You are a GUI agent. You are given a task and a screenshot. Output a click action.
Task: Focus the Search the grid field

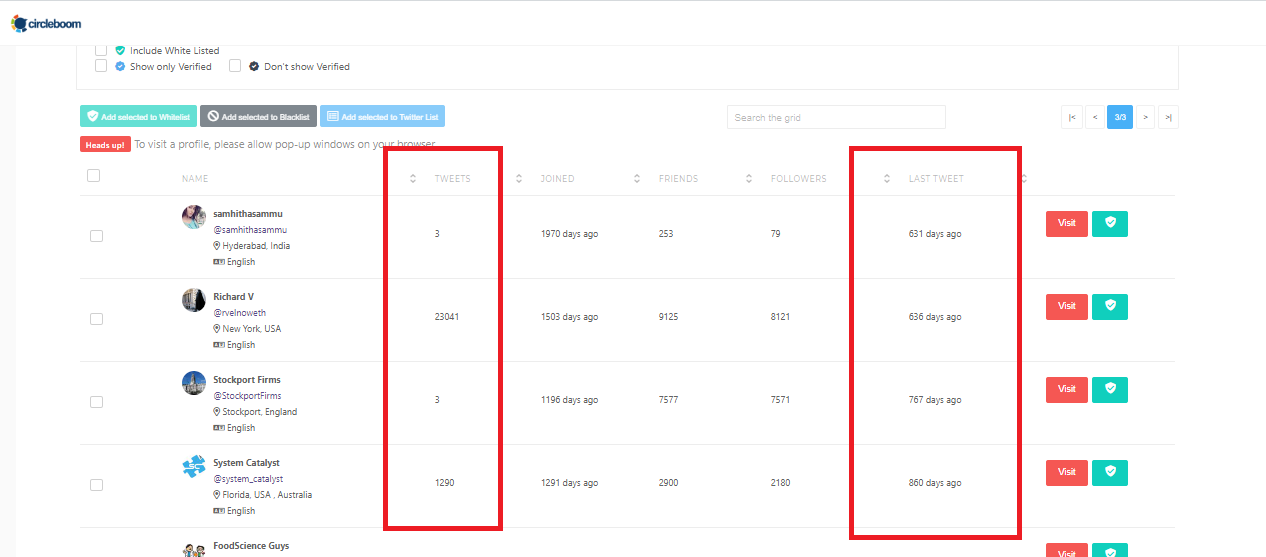836,117
